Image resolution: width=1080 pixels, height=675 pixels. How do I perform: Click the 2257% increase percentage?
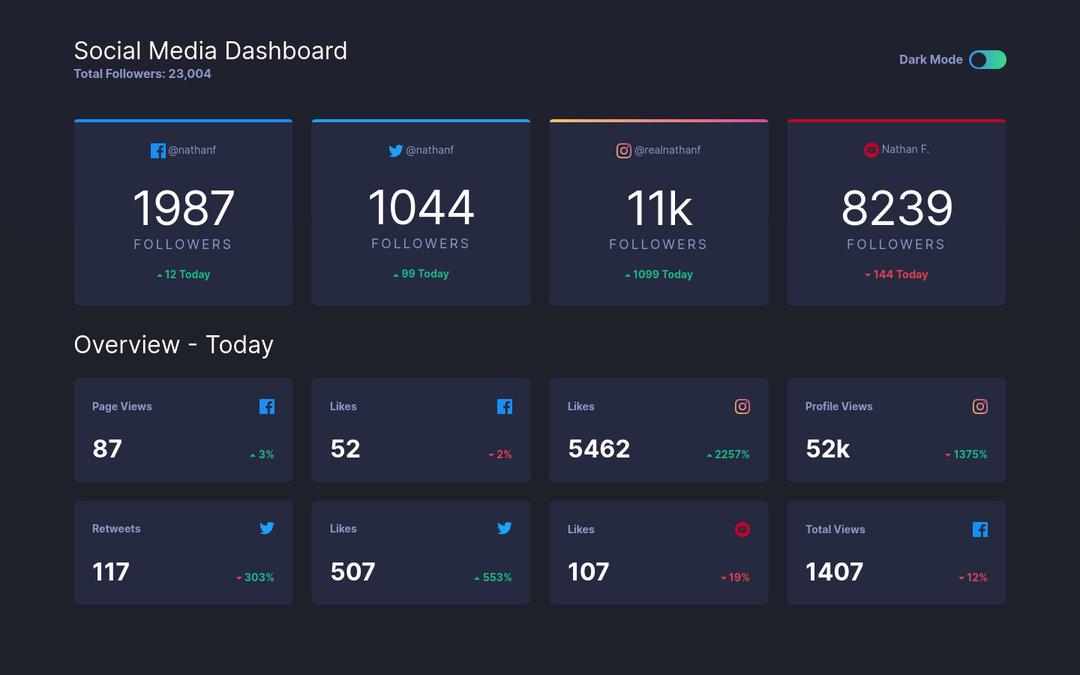coord(728,455)
